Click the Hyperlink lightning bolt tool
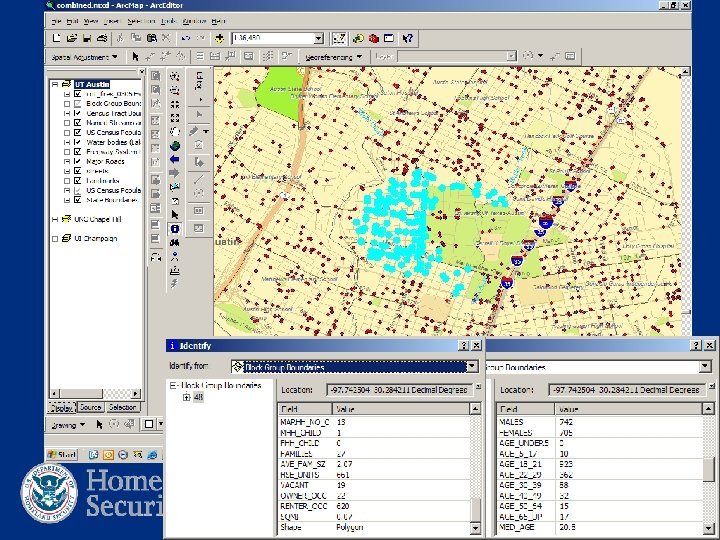 tap(174, 284)
